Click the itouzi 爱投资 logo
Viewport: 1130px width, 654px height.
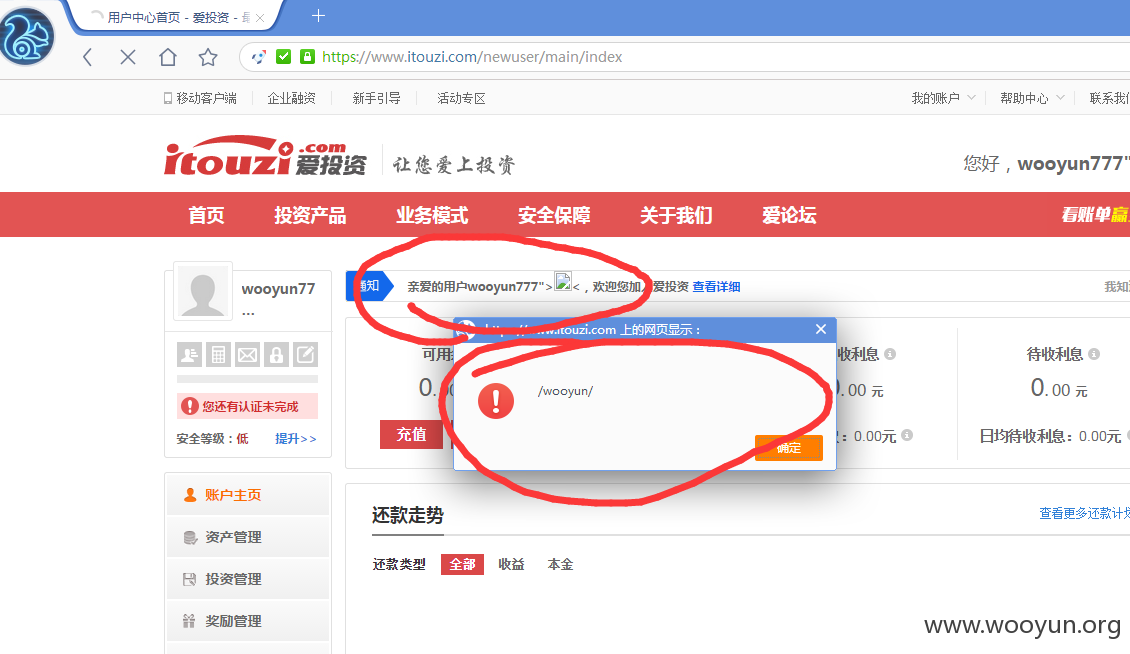pos(265,156)
